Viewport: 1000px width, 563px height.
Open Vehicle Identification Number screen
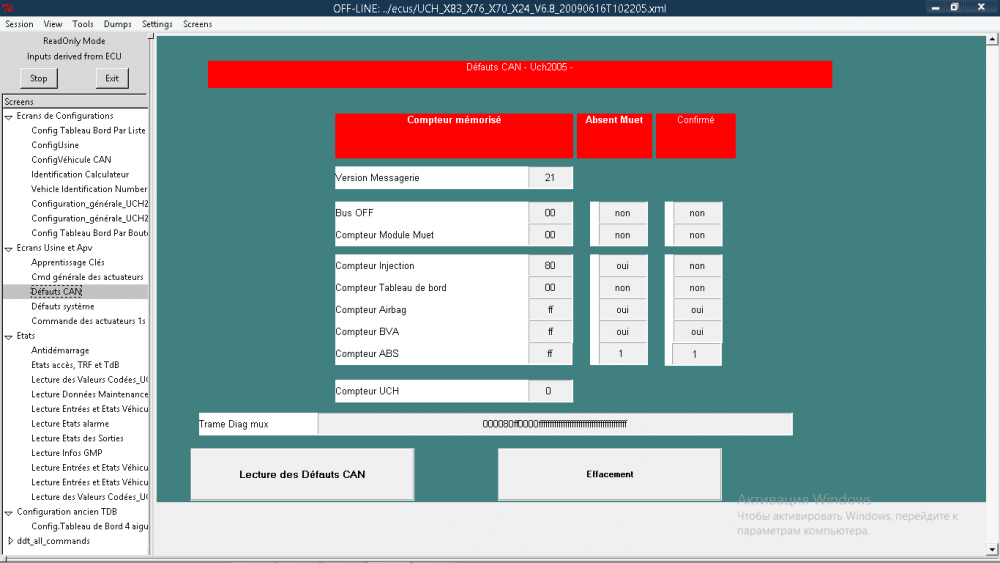pos(89,189)
